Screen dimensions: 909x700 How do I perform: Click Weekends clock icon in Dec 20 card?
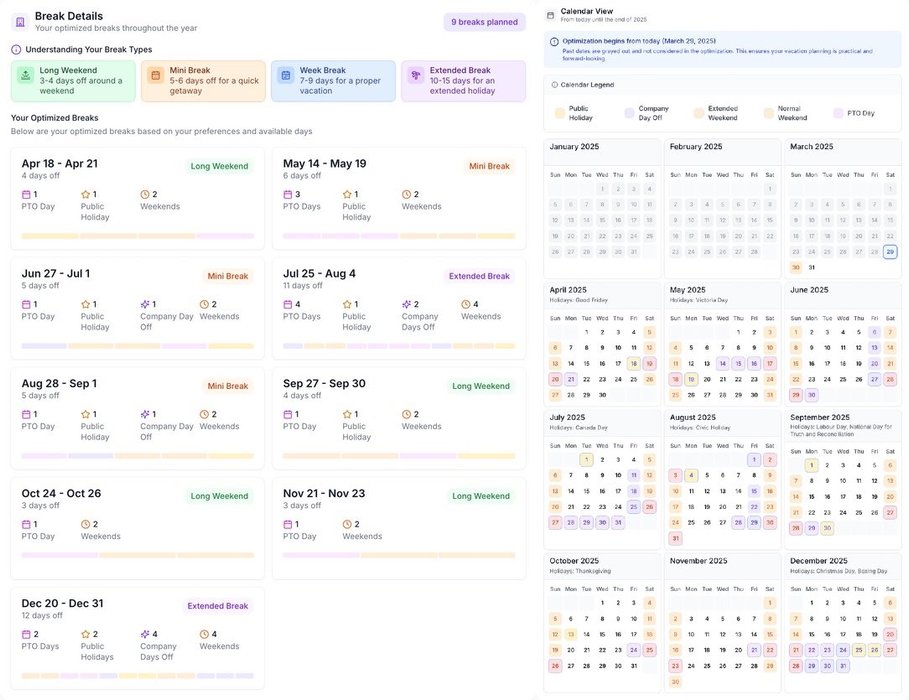[204, 634]
